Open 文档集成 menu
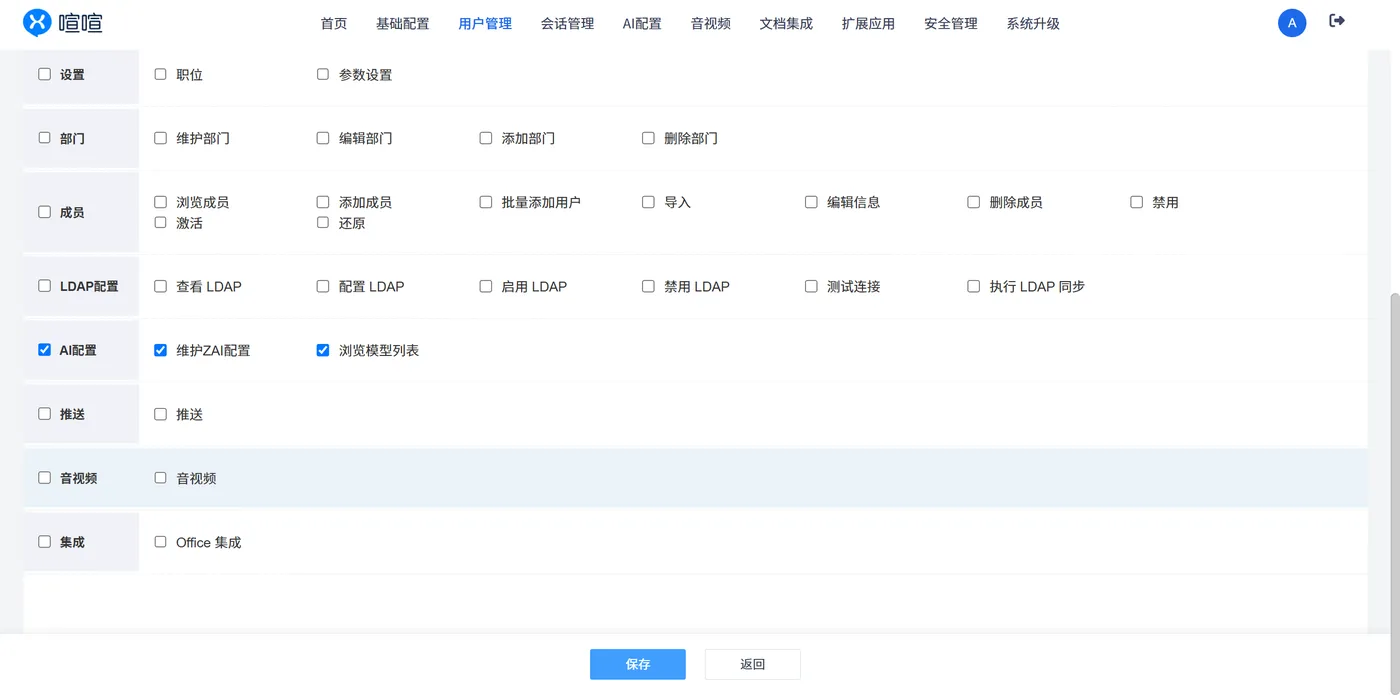Image resolution: width=1400 pixels, height=695 pixels. pos(786,23)
